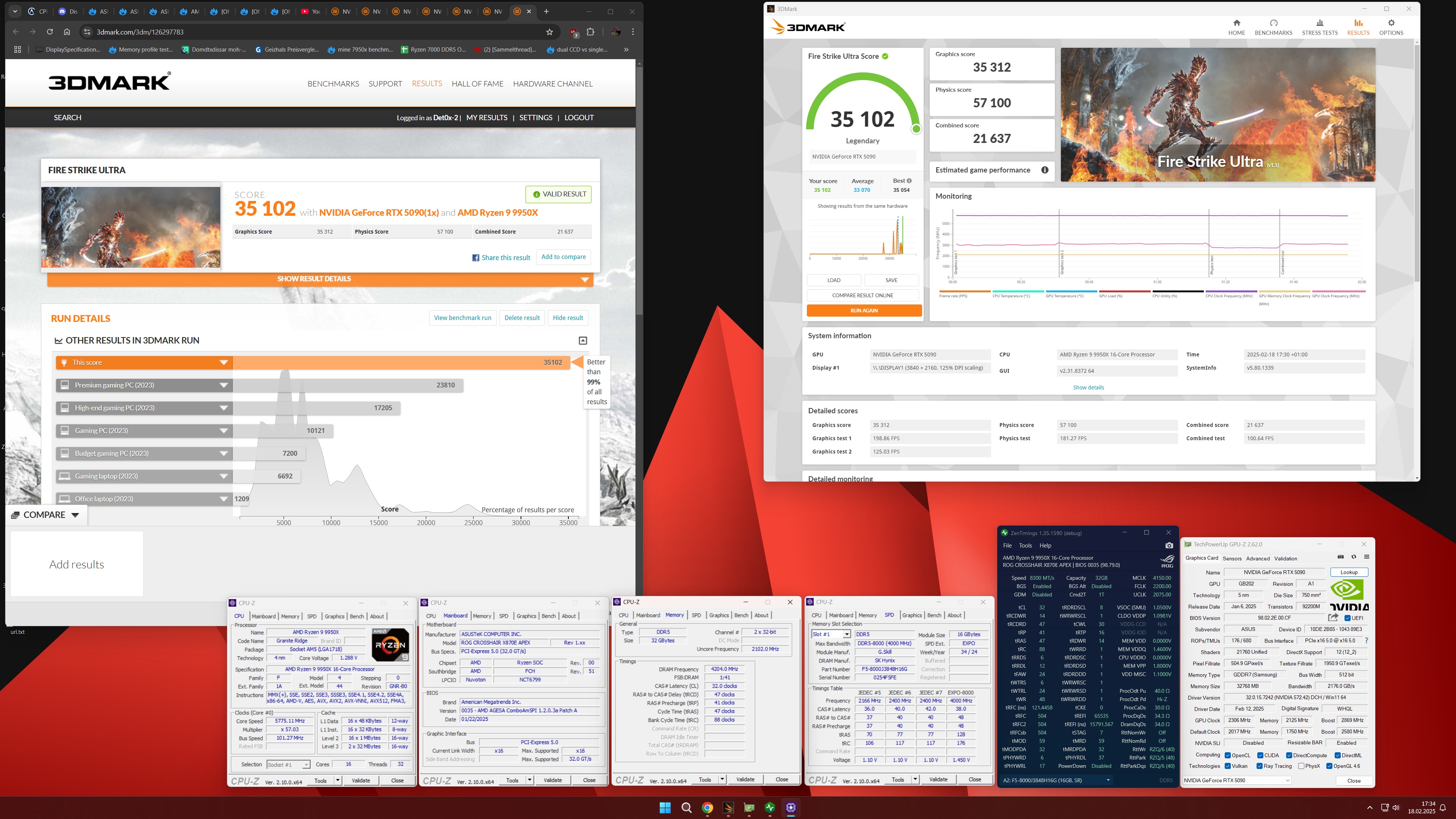Open the Windows Start button
The height and width of the screenshot is (819, 1456).
coord(665,808)
